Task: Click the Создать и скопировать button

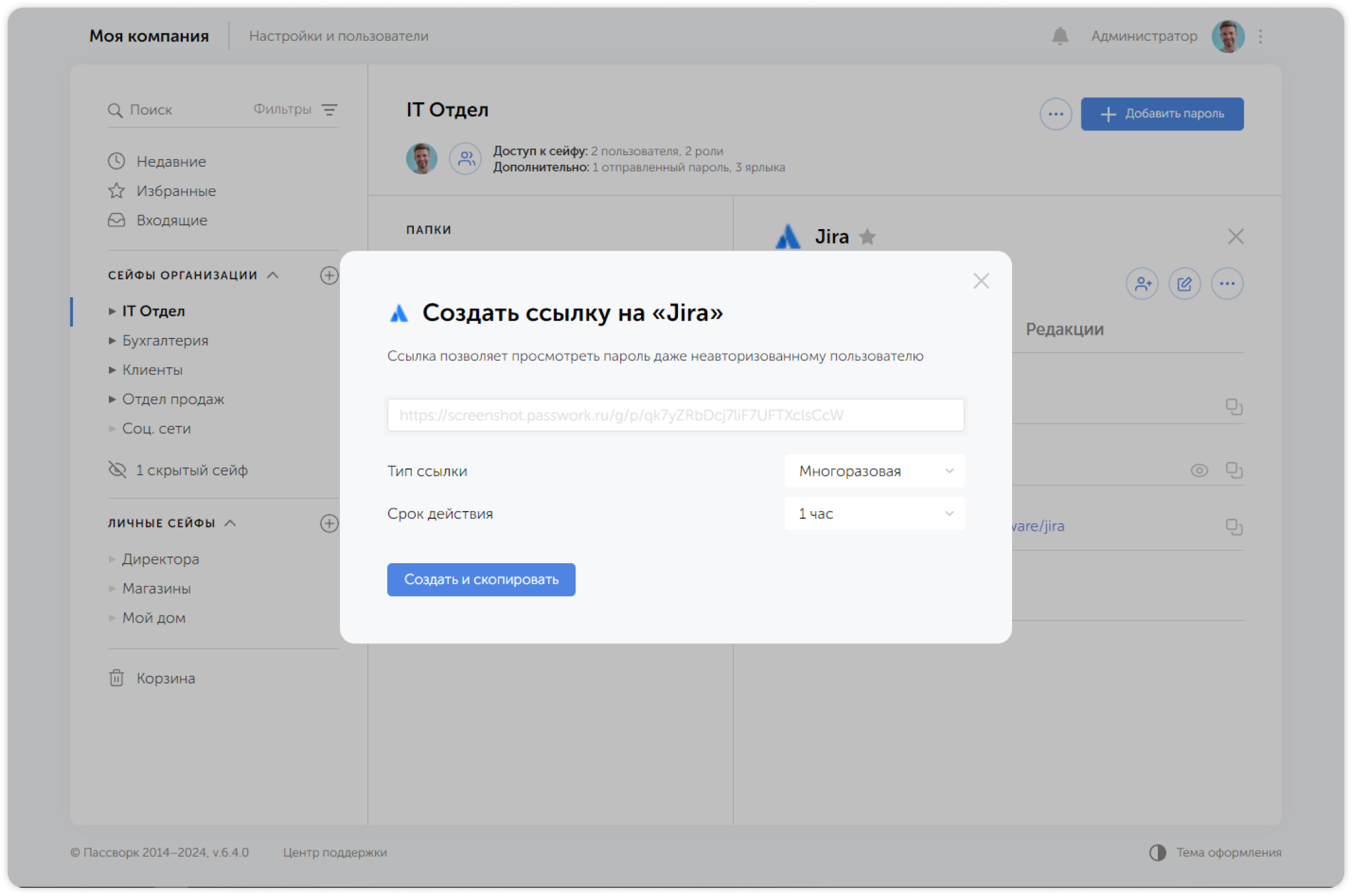Action: 481,579
